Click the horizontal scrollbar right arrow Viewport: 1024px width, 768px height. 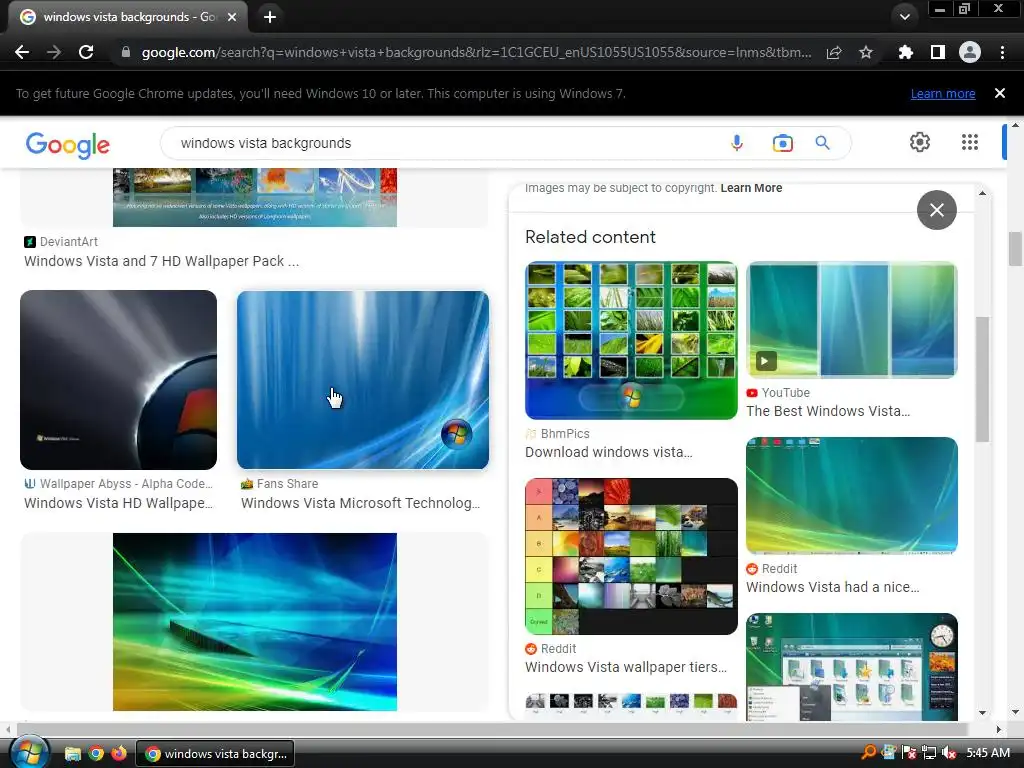tap(999, 729)
